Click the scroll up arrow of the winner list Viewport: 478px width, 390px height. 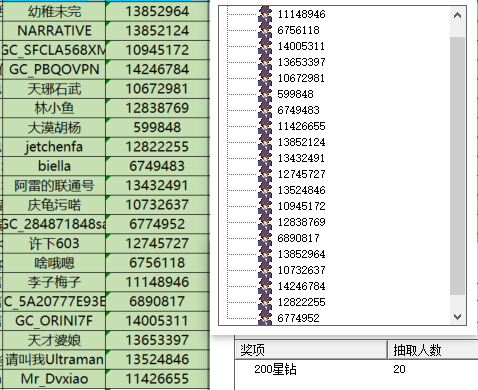point(457,15)
